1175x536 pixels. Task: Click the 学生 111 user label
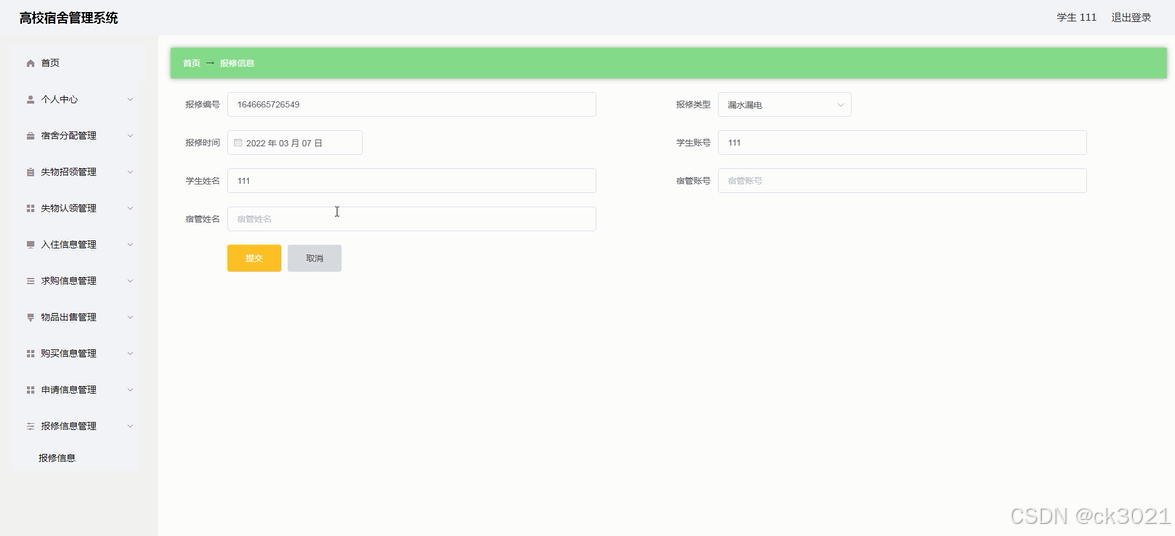(1077, 17)
